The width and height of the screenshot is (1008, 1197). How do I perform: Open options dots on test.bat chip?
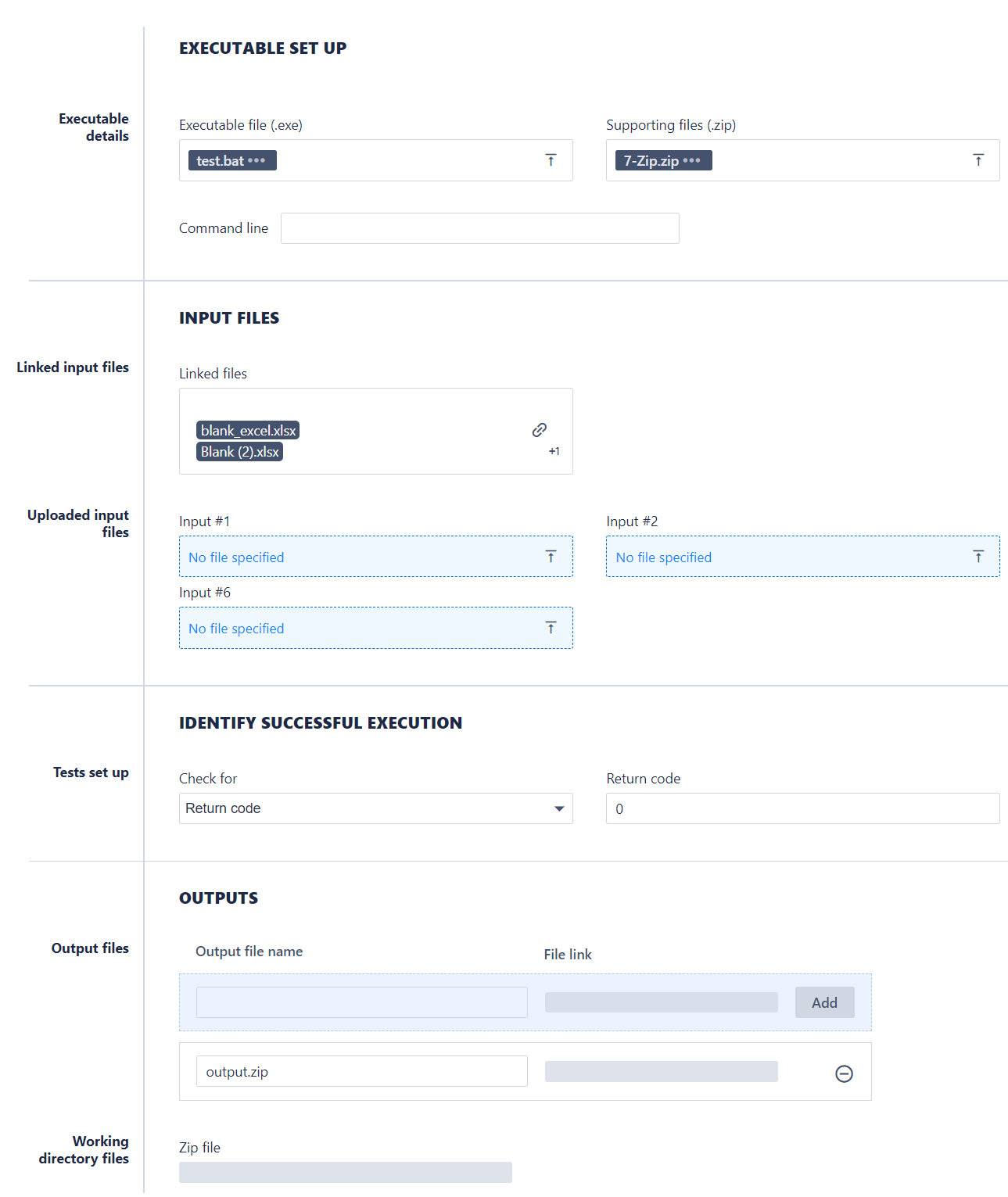(x=256, y=161)
